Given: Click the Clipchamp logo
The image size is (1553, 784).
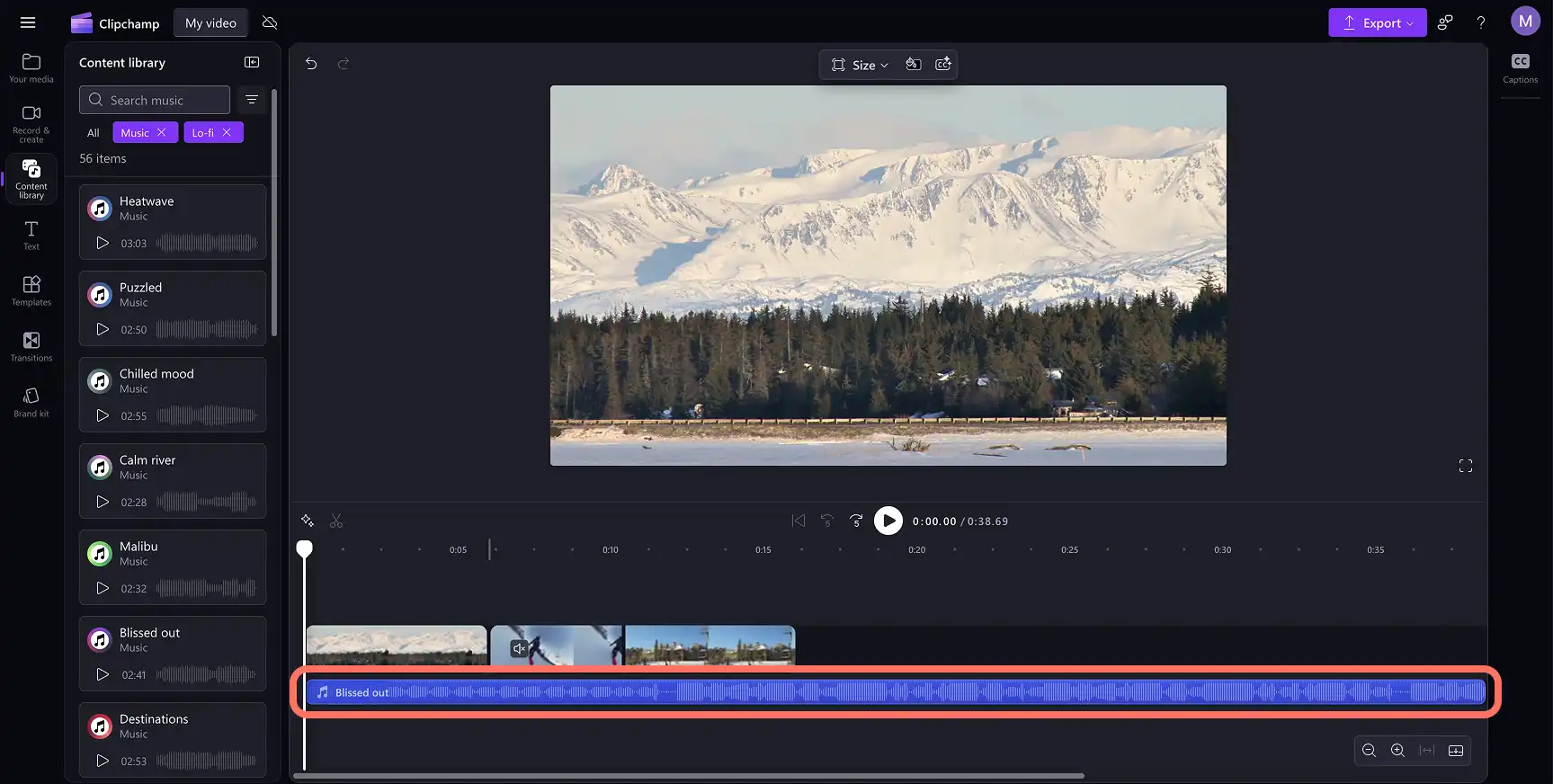Looking at the screenshot, I should [115, 23].
